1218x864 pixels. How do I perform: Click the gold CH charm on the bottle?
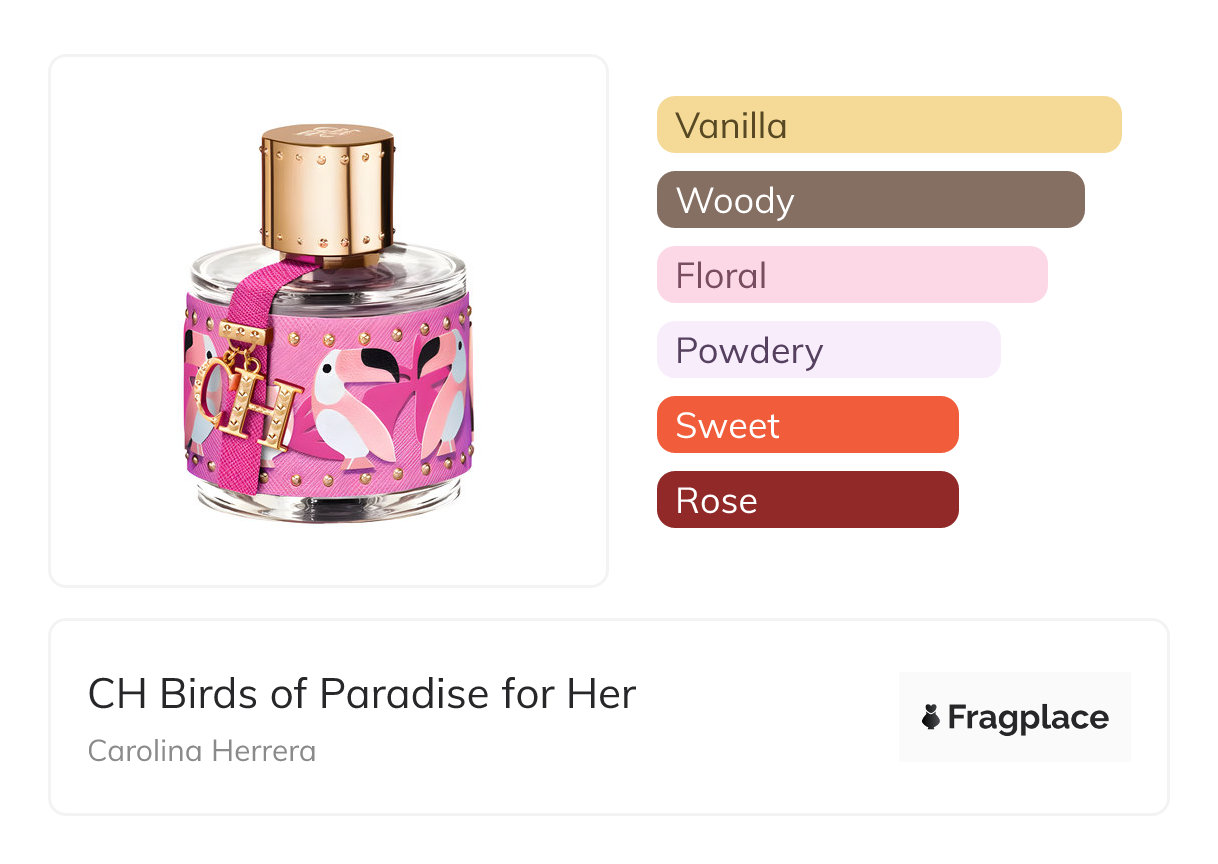[x=245, y=400]
